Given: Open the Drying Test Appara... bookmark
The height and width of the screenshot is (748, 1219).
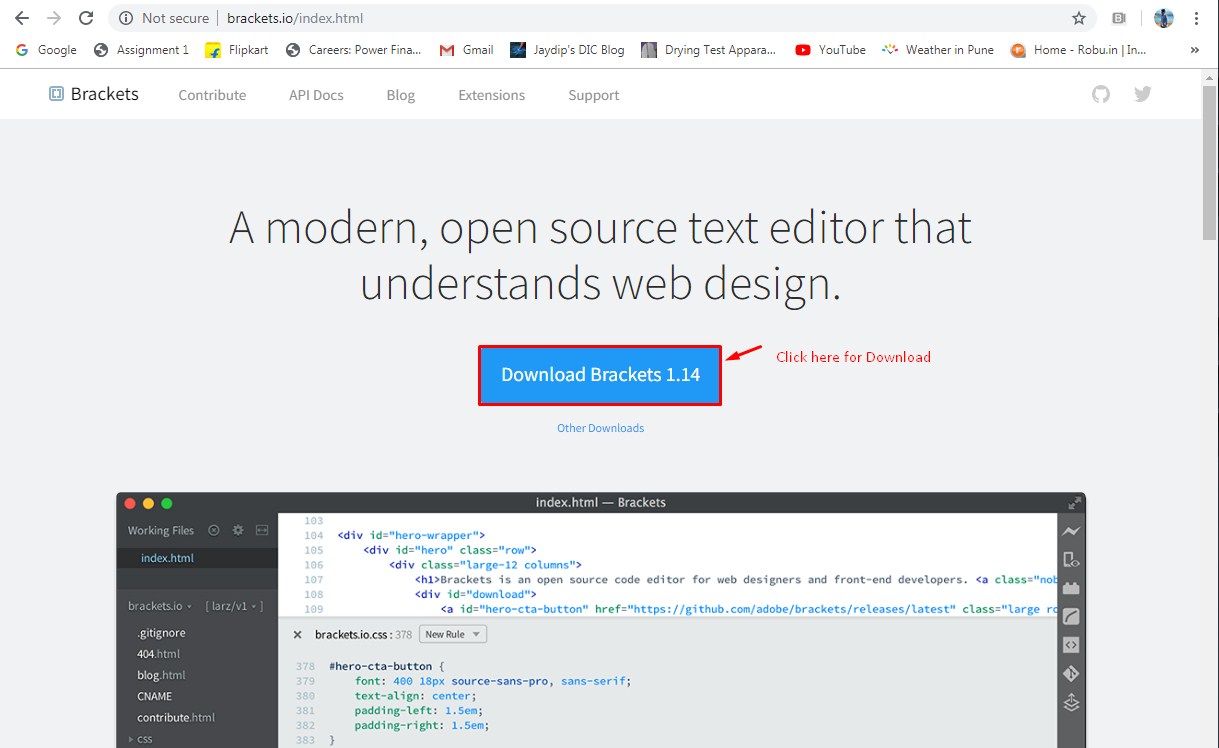Looking at the screenshot, I should tap(709, 49).
